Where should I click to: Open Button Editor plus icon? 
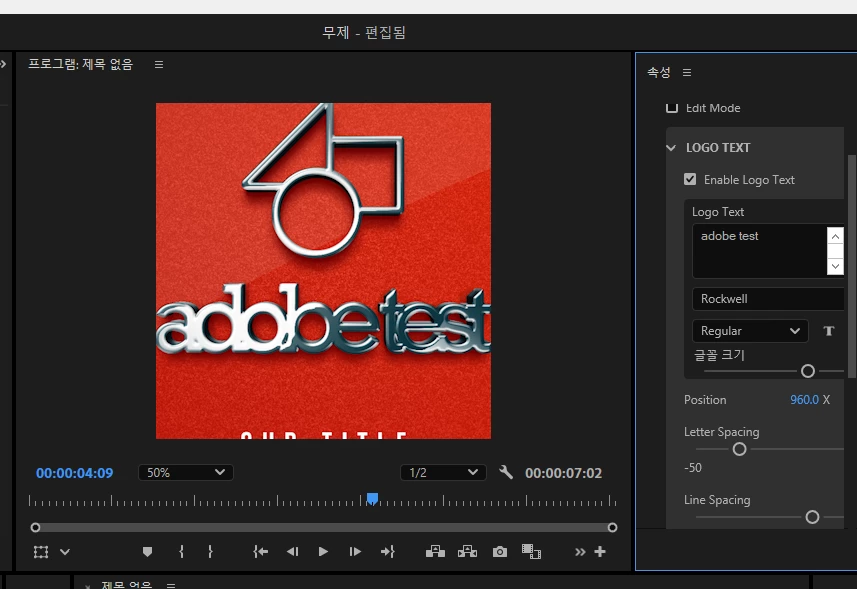click(x=600, y=552)
